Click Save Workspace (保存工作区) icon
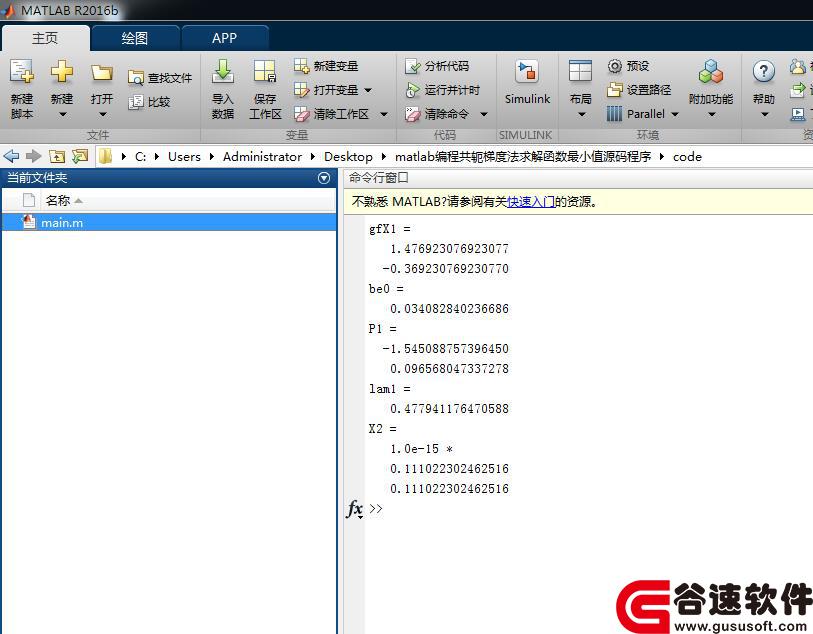The image size is (813, 634). pos(265,72)
